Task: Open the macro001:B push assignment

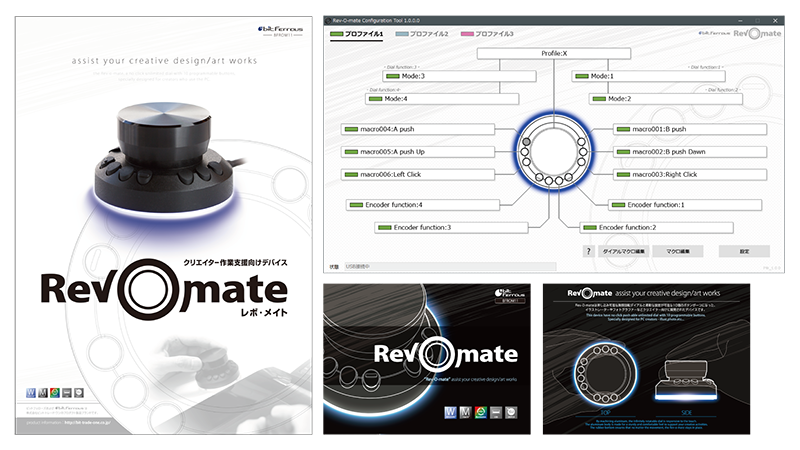Action: [690, 129]
